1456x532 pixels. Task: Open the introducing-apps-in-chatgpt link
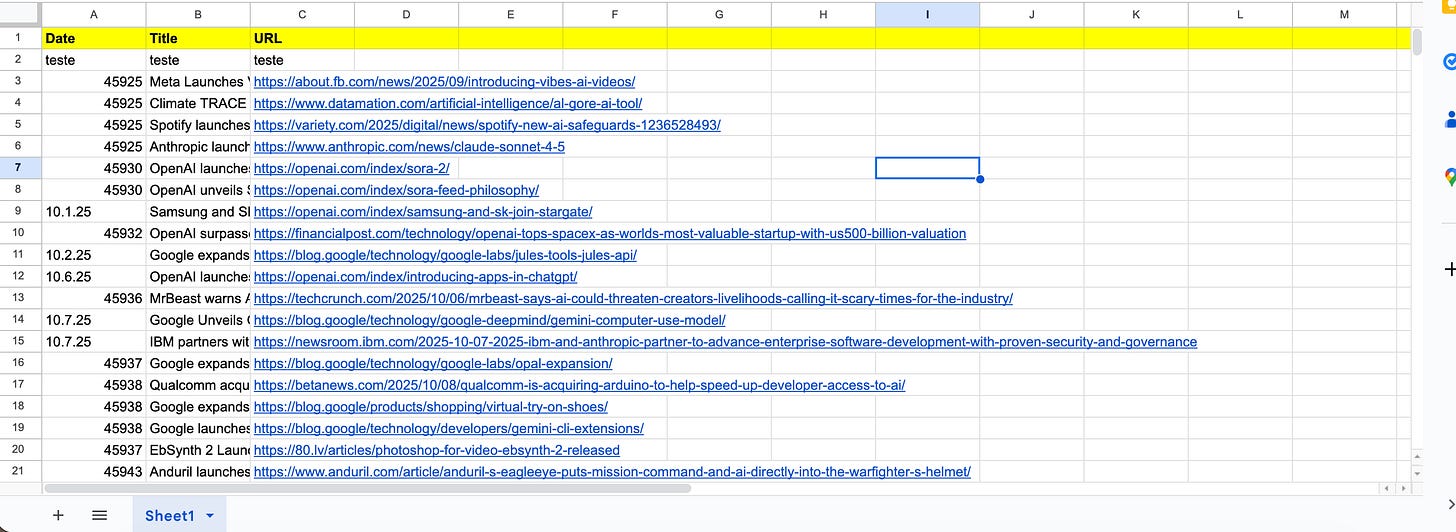tap(415, 277)
